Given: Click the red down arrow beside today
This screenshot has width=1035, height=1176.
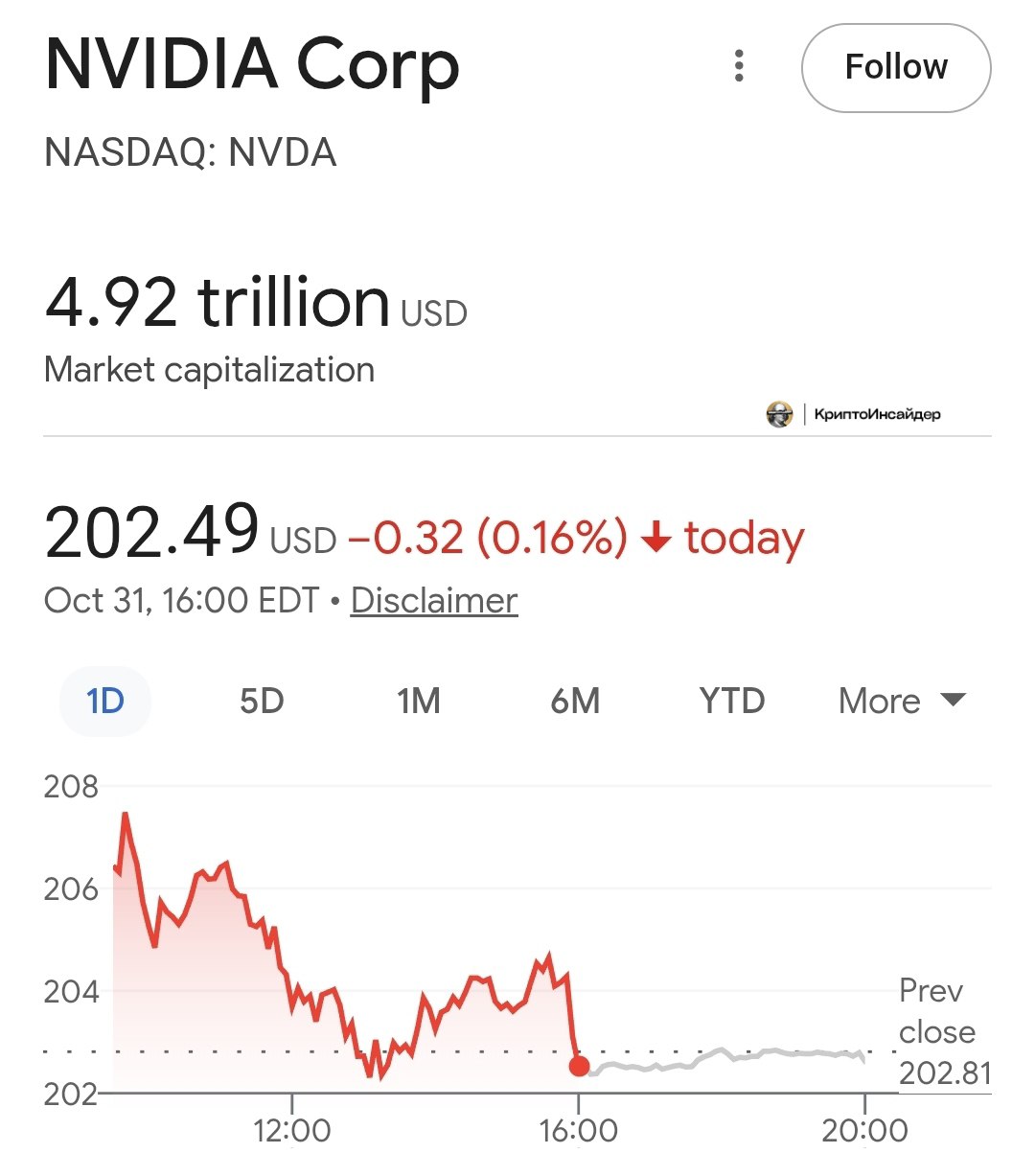Looking at the screenshot, I should tap(656, 538).
